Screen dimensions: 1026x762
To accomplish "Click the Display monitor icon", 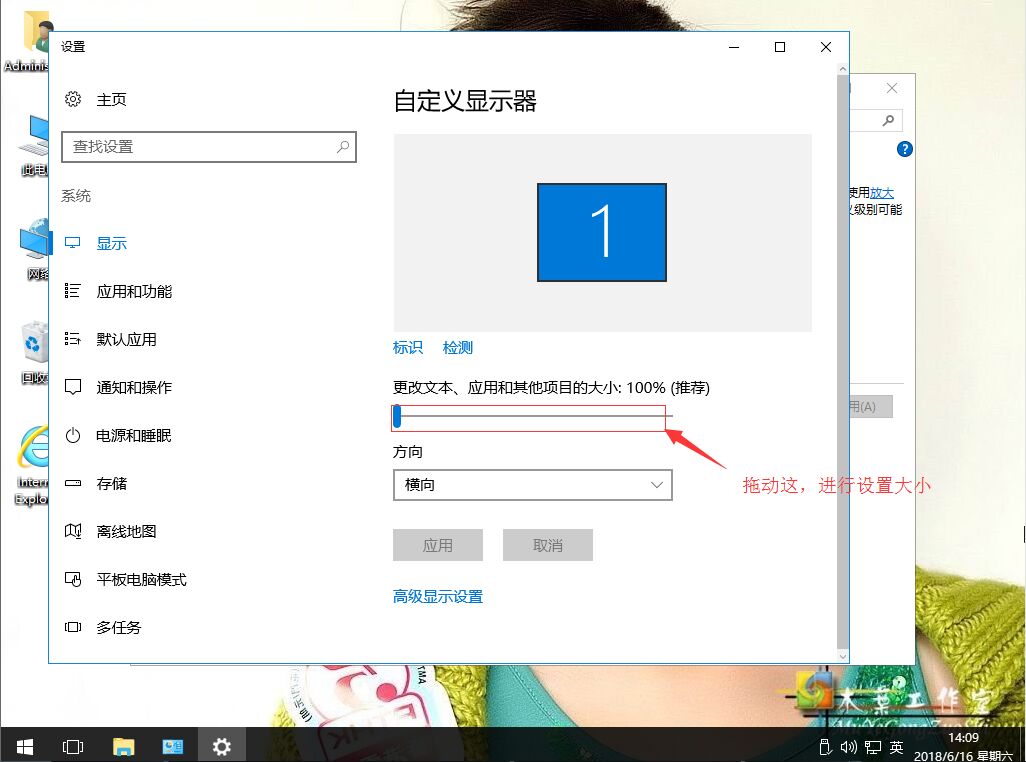I will tap(73, 243).
